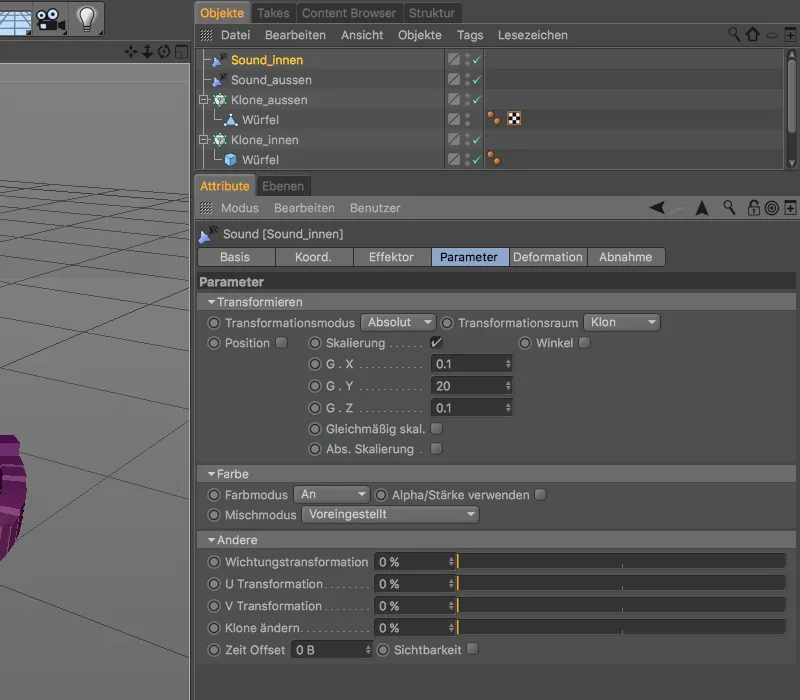Click new Attribute Manager plus icon

(x=790, y=208)
